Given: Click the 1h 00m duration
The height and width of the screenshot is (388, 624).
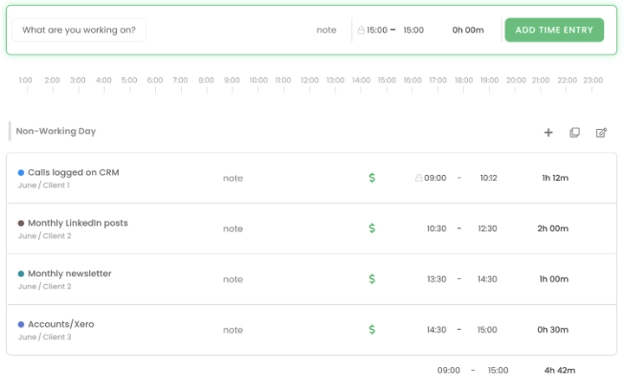Looking at the screenshot, I should click(554, 279).
